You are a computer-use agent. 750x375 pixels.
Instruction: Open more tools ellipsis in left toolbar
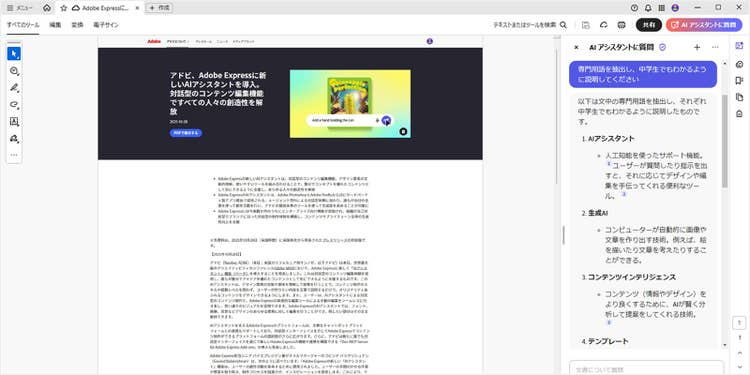pyautogui.click(x=14, y=155)
